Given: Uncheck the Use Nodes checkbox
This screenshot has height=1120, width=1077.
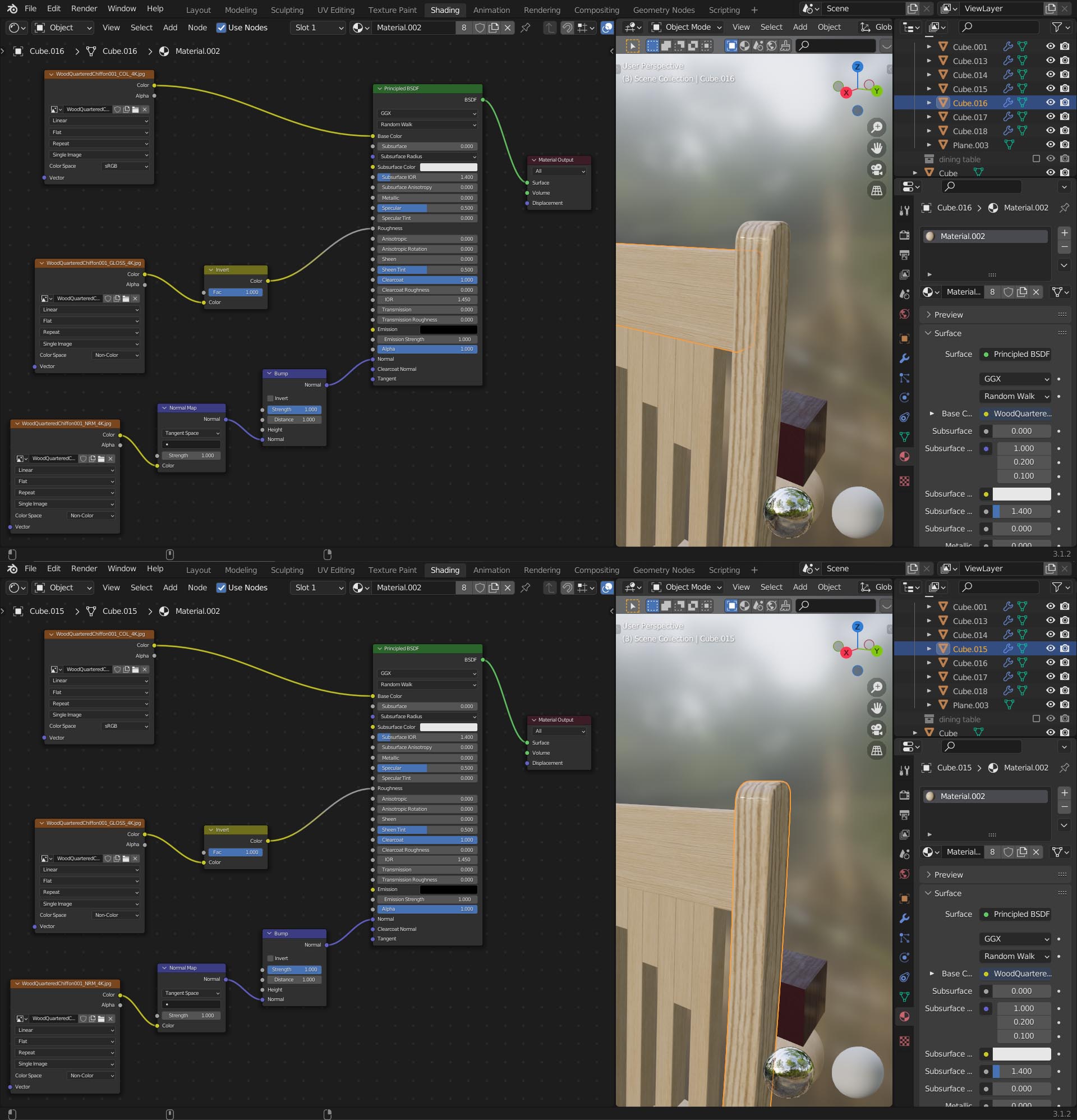Looking at the screenshot, I should click(221, 27).
